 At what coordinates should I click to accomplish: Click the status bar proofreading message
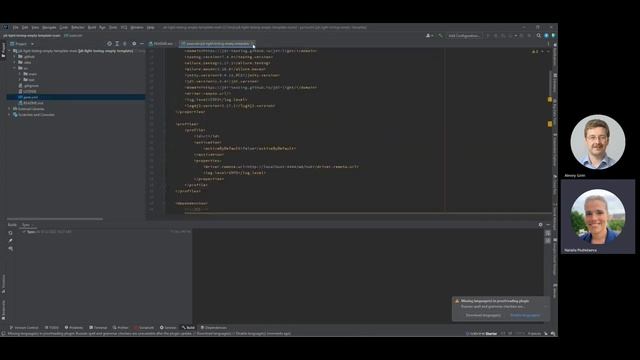tap(149, 333)
